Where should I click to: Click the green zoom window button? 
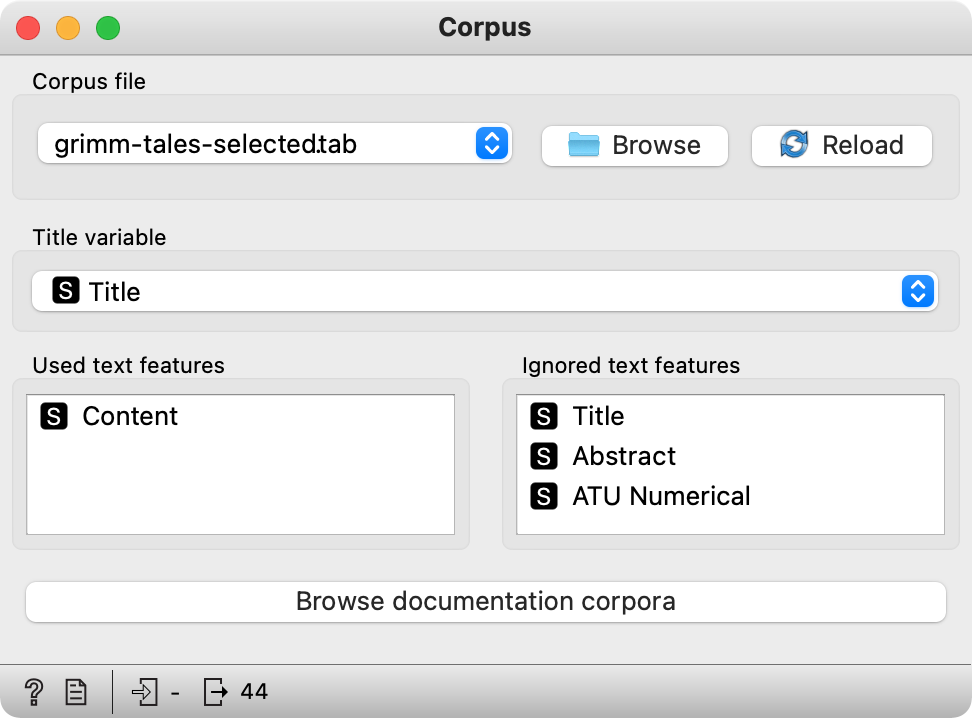click(x=108, y=28)
